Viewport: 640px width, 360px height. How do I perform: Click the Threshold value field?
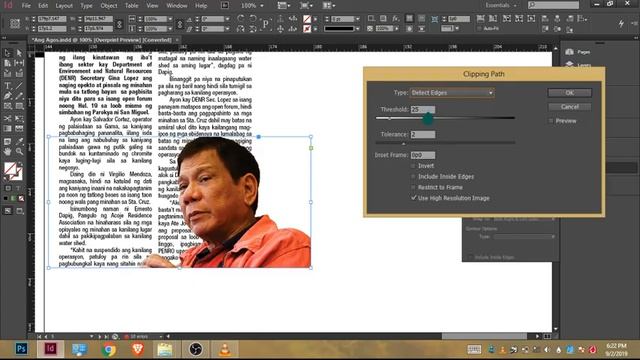(x=423, y=109)
